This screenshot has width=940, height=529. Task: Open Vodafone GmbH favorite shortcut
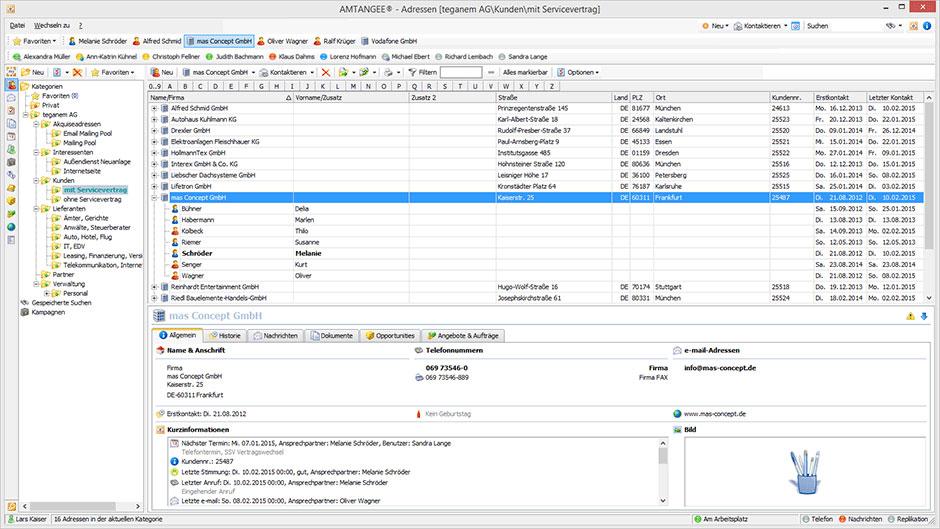pos(388,41)
